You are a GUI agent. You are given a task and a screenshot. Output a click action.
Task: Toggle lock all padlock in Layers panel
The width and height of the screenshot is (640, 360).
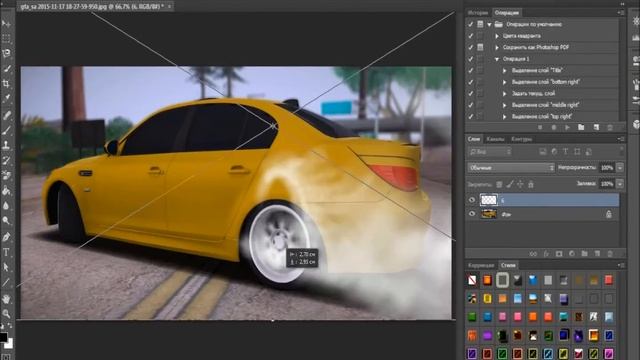(x=531, y=184)
